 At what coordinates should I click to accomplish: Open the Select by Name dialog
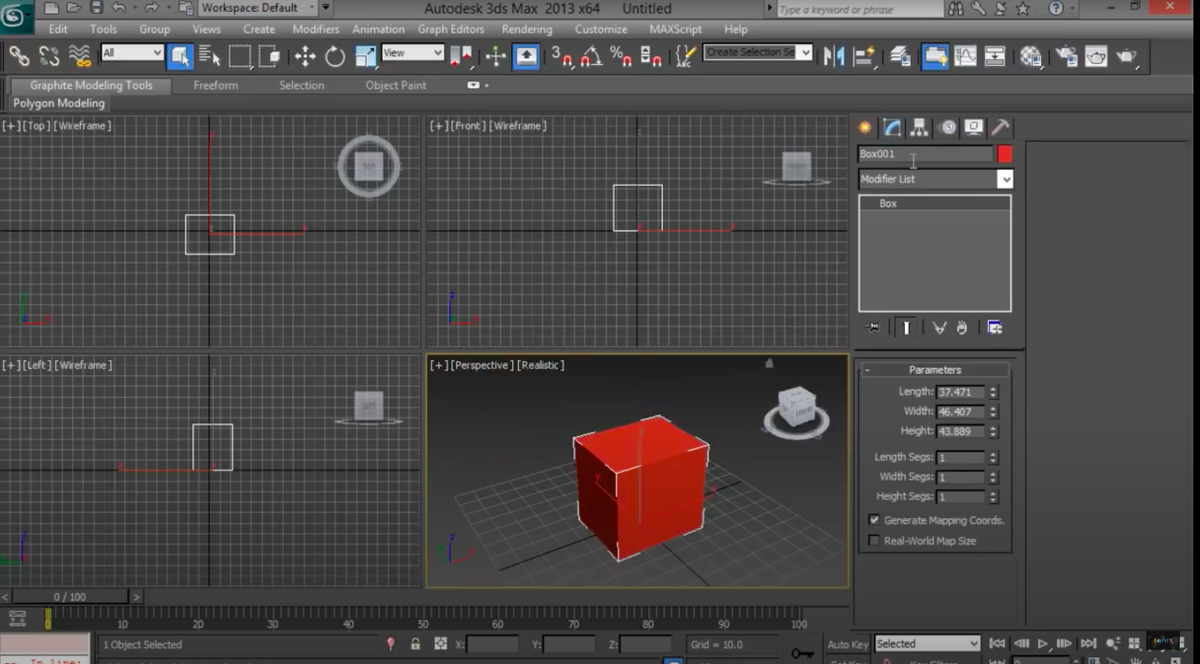[x=210, y=56]
